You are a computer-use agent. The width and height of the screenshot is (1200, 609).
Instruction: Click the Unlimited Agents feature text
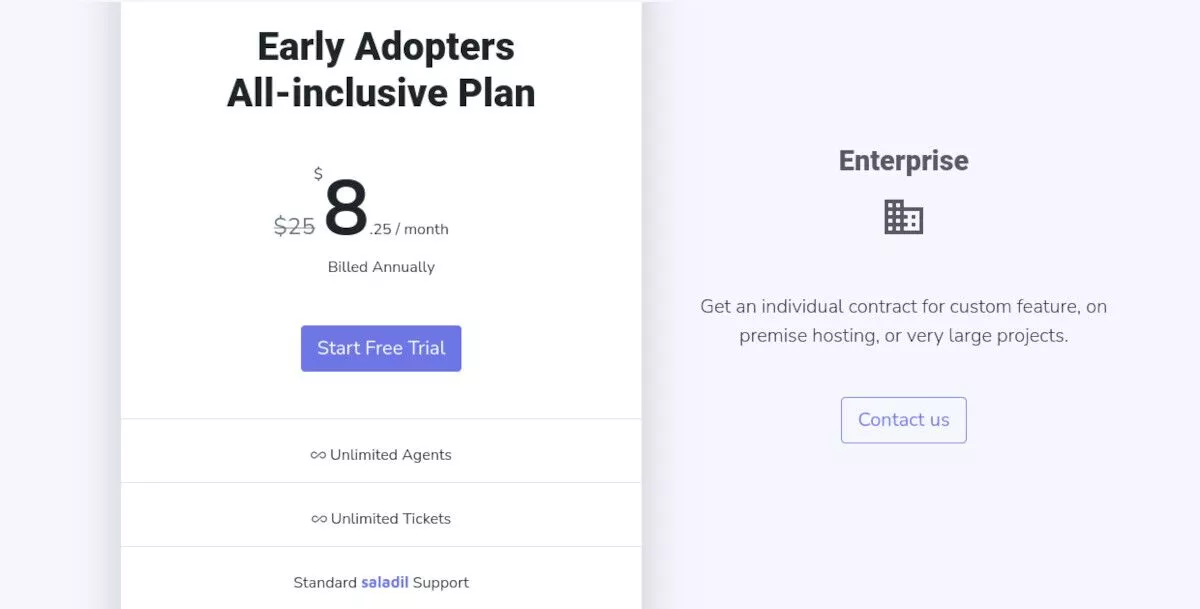point(391,455)
